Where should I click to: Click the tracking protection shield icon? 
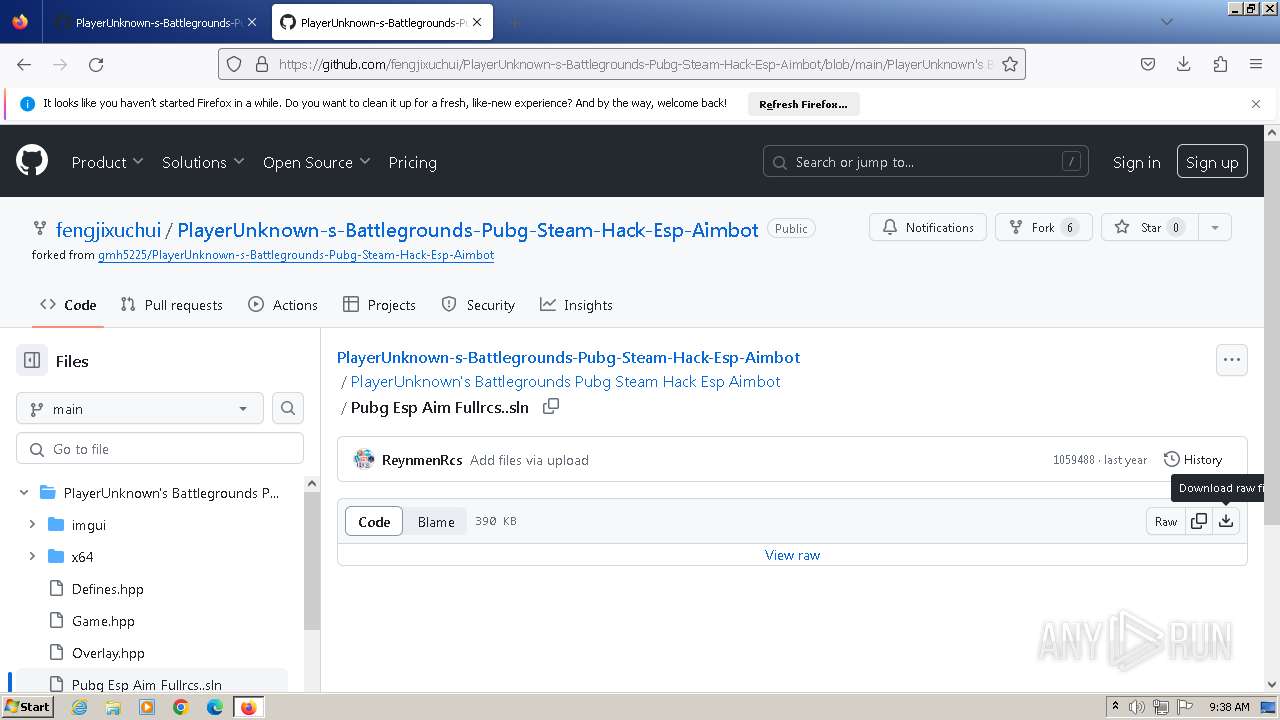click(x=234, y=64)
